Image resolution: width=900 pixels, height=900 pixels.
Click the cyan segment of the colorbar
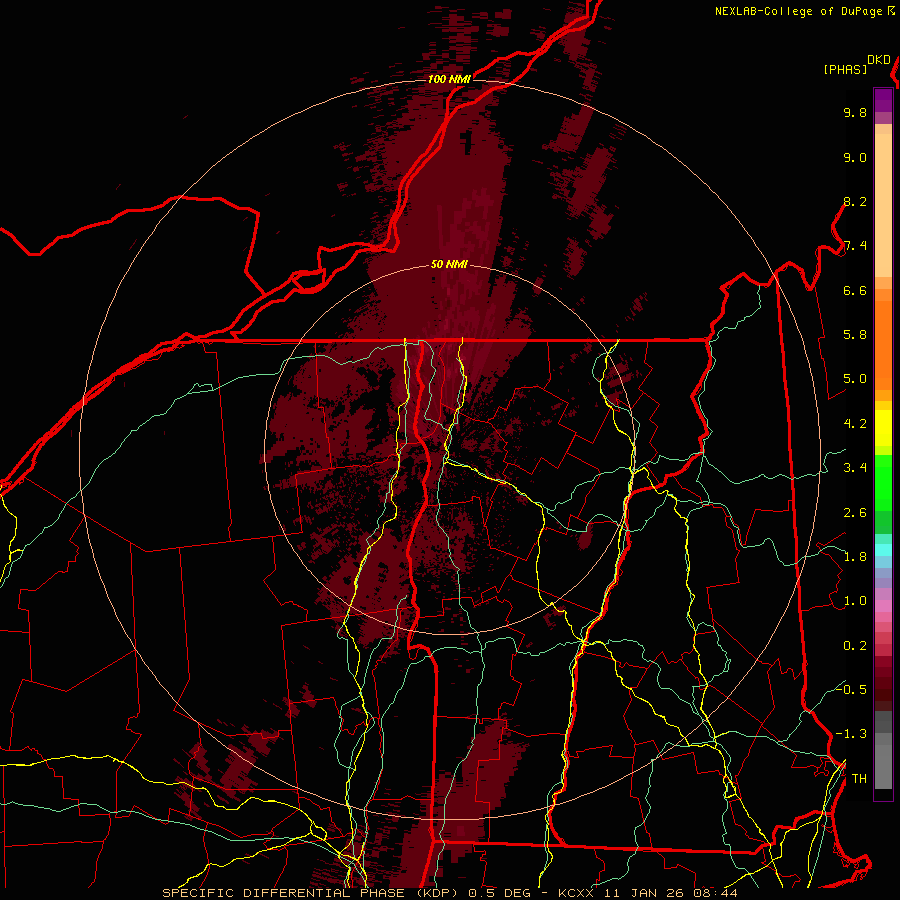pos(883,550)
